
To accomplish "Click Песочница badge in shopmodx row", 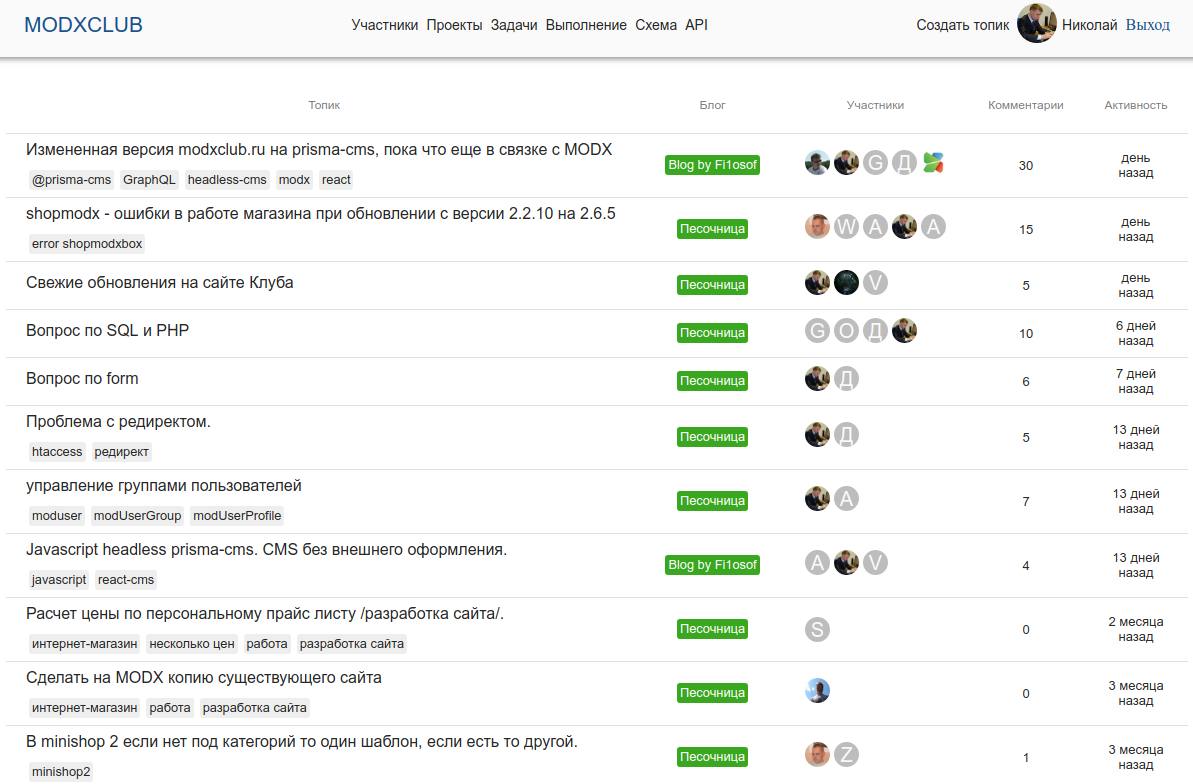I will point(712,229).
